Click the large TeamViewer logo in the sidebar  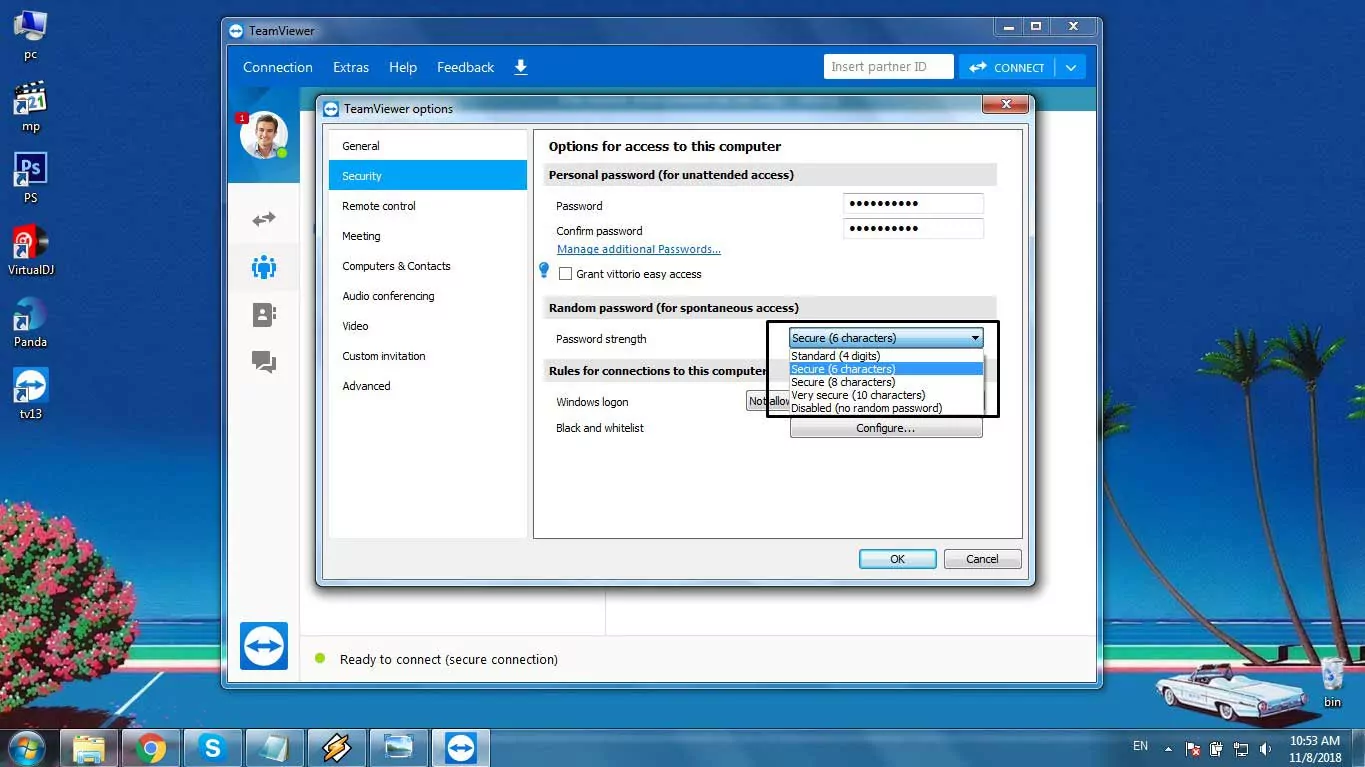coord(264,646)
